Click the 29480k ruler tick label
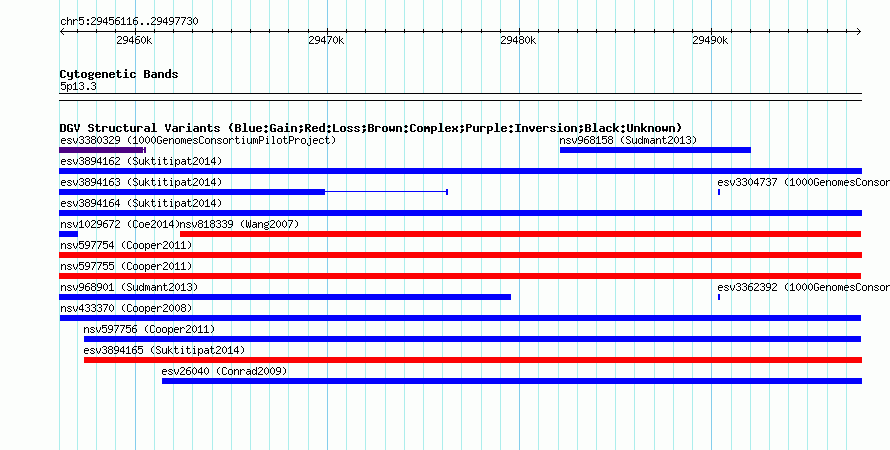 [518, 40]
